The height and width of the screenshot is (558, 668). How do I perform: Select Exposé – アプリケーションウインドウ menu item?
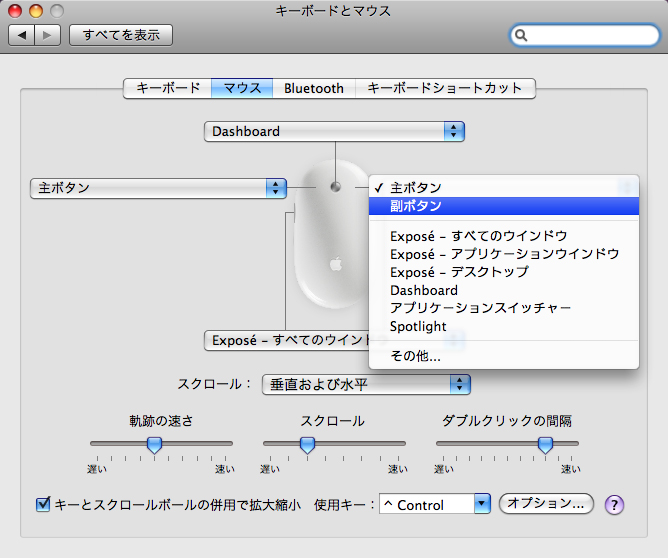point(504,254)
